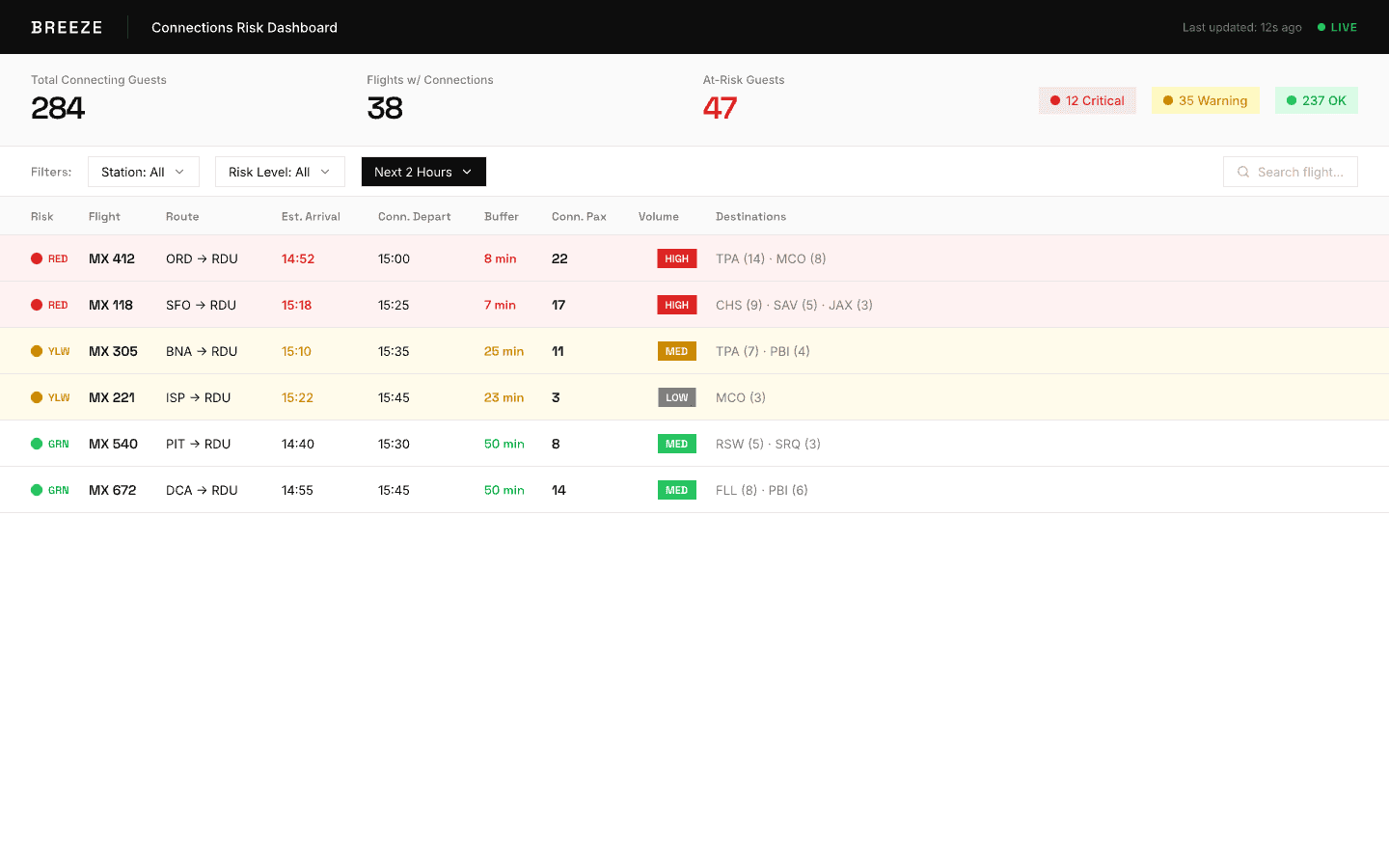1389x868 pixels.
Task: Filter by 12 Critical badge
Action: click(1087, 100)
